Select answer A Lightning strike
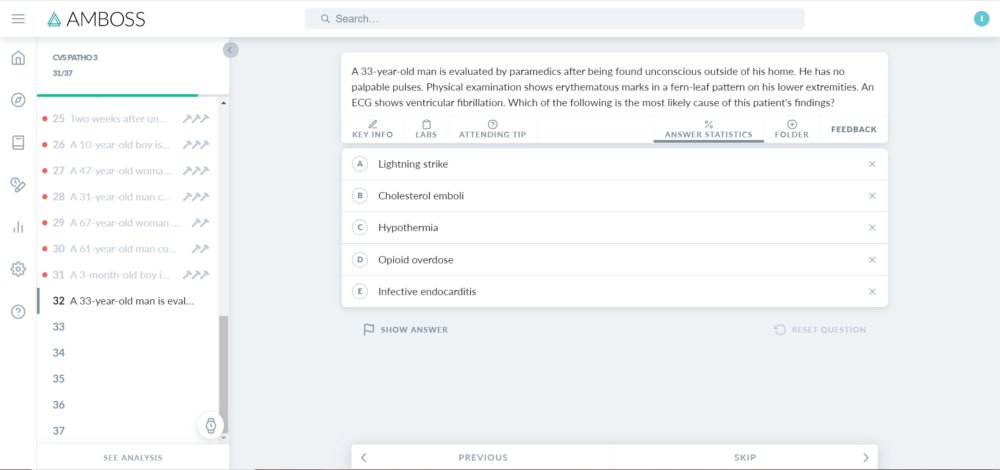 [614, 165]
